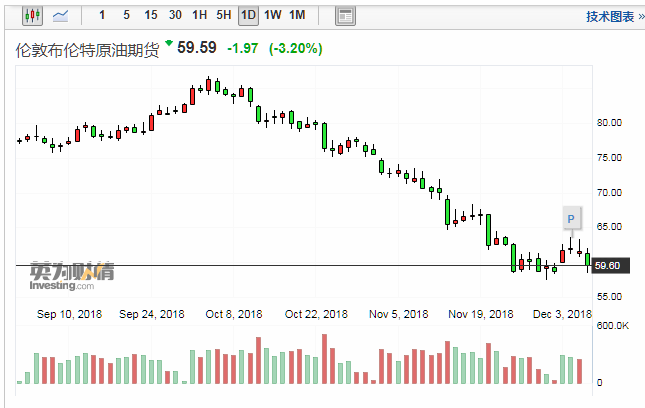Image resolution: width=645 pixels, height=408 pixels.
Task: Click the Nov 5, 2018 date label
Action: (399, 314)
